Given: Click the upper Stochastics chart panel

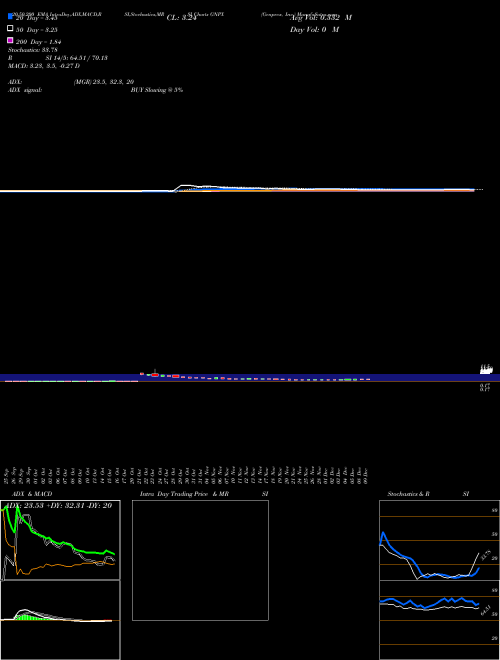Looking at the screenshot, I should (x=439, y=540).
